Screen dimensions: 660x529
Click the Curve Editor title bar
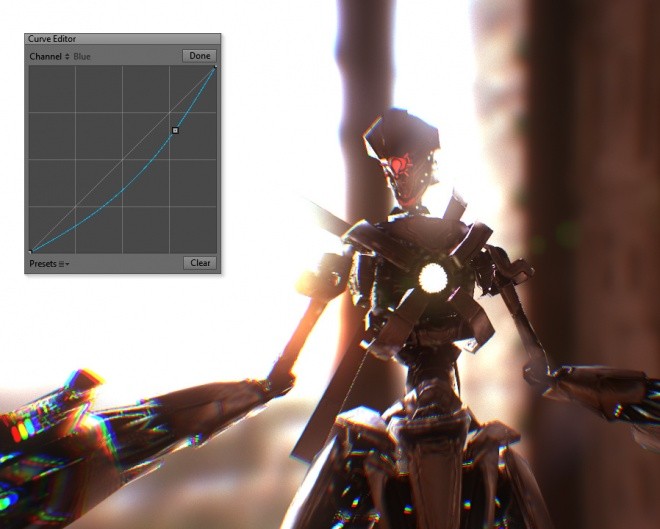click(x=122, y=39)
